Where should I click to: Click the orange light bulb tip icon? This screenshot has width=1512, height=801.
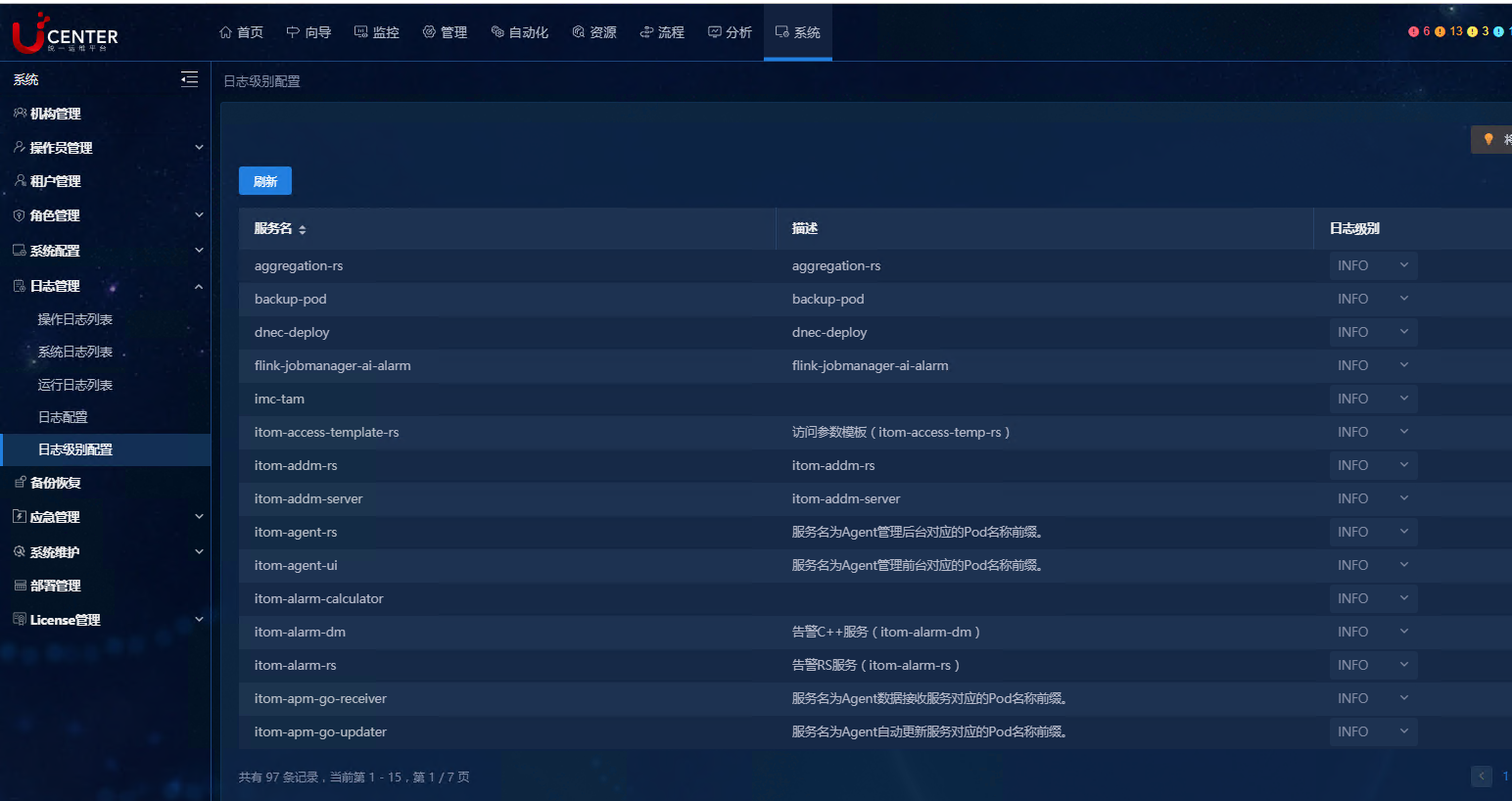[x=1488, y=139]
